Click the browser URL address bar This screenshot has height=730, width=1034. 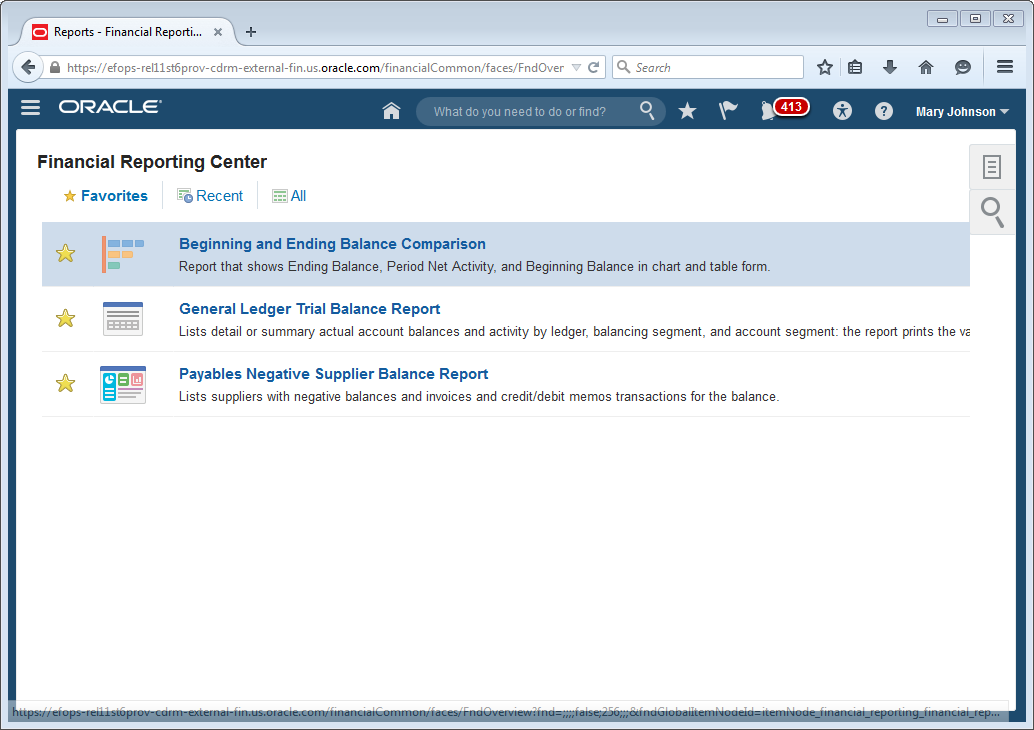click(x=315, y=67)
